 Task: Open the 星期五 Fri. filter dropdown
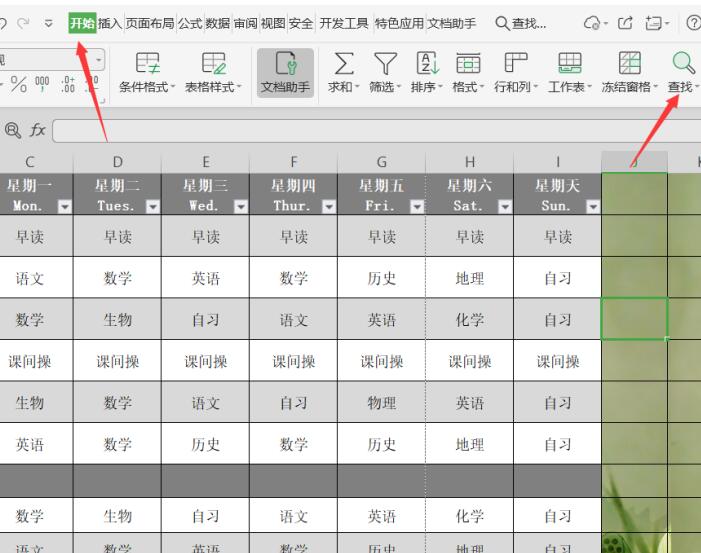point(417,207)
